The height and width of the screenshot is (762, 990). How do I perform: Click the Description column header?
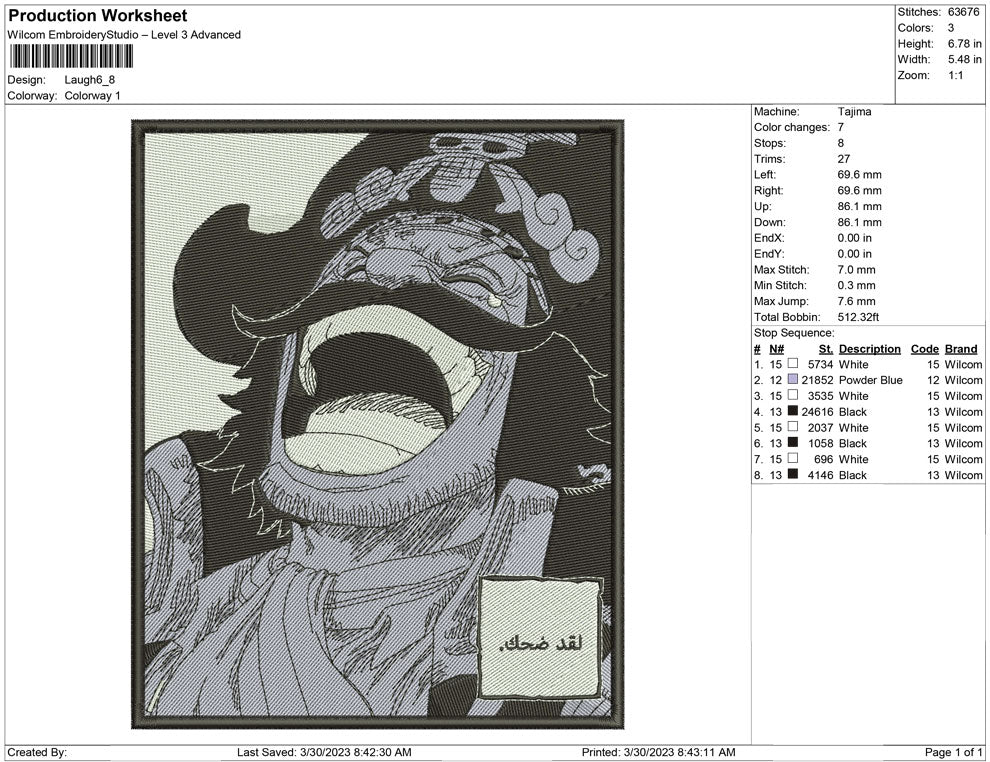click(x=869, y=349)
